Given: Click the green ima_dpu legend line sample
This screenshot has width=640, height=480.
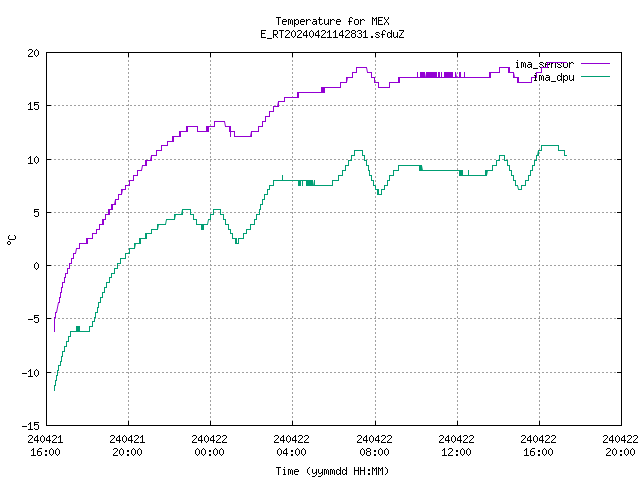Looking at the screenshot, I should coord(595,77).
